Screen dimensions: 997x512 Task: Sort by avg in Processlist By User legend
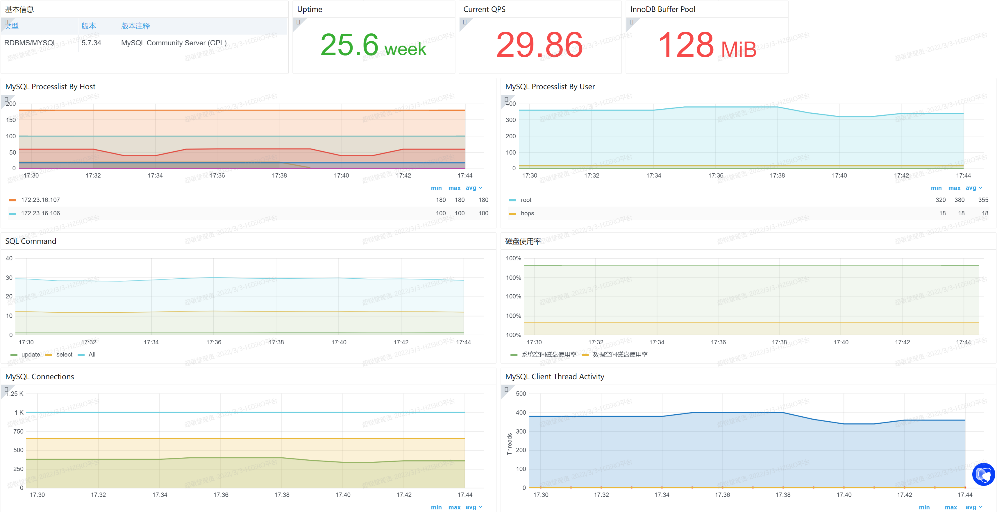(973, 188)
